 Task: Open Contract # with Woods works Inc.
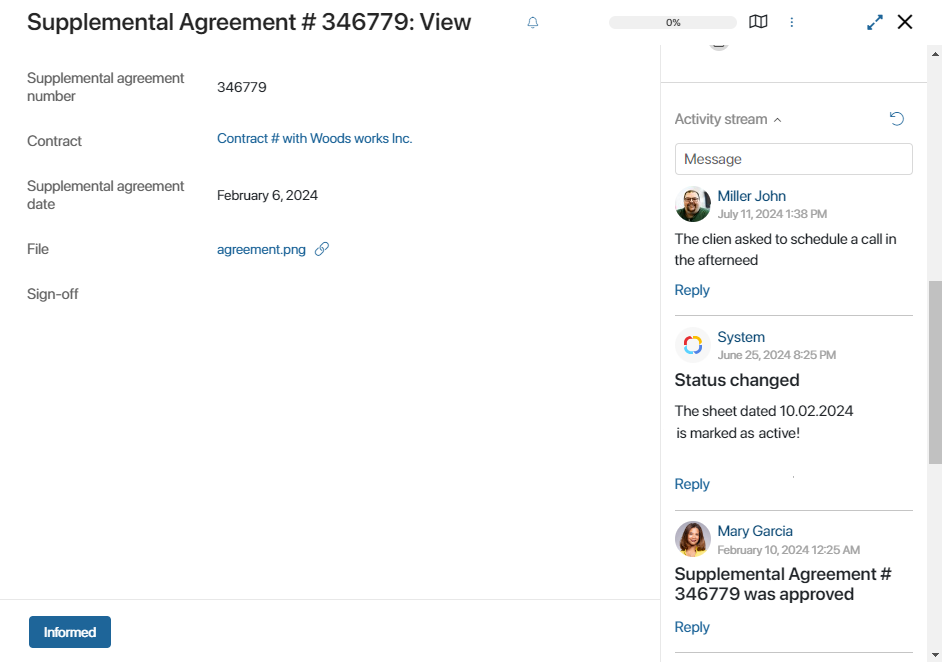tap(314, 139)
